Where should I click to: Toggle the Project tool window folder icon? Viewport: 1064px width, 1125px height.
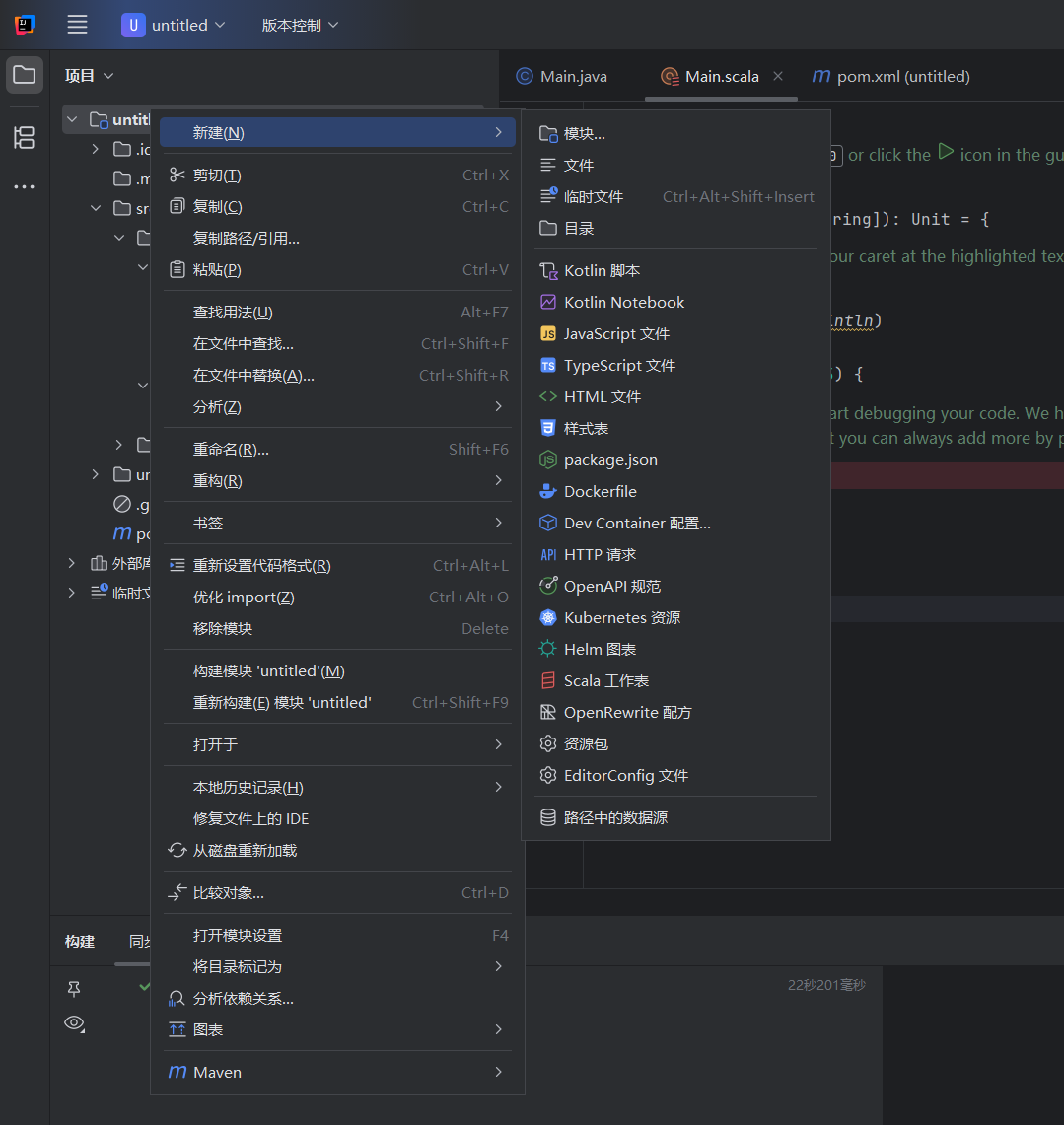tap(24, 75)
